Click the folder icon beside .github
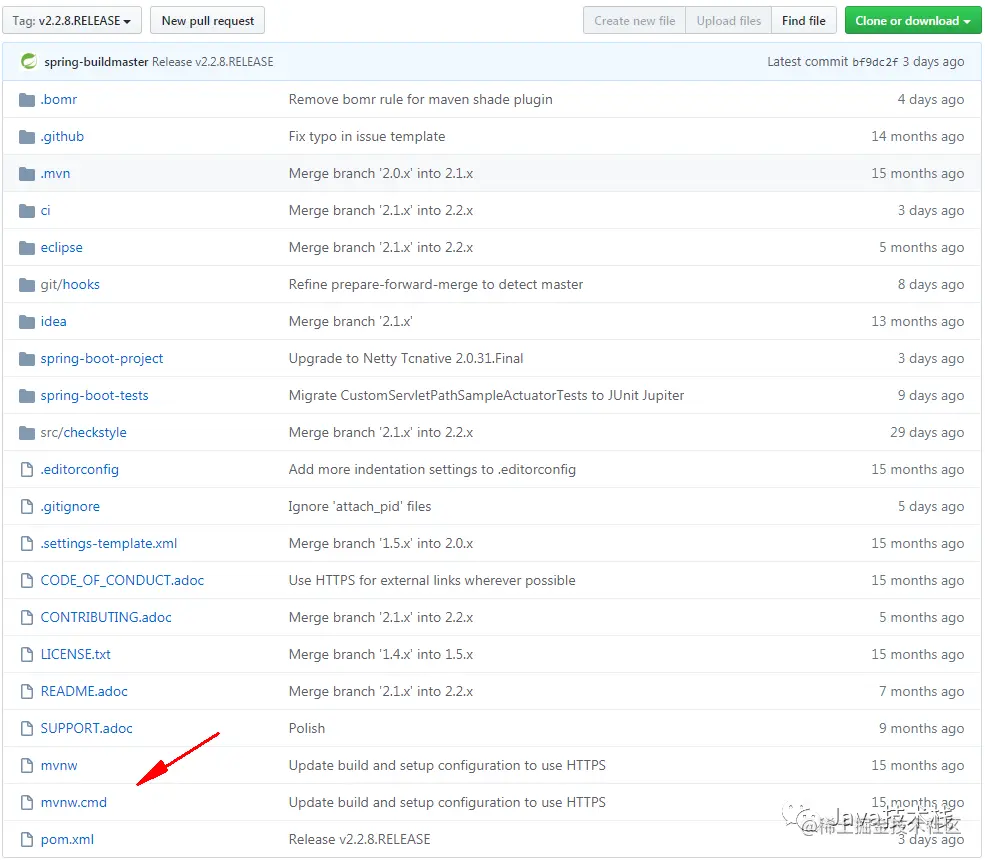Screen dimensions: 985x860 tap(27, 137)
